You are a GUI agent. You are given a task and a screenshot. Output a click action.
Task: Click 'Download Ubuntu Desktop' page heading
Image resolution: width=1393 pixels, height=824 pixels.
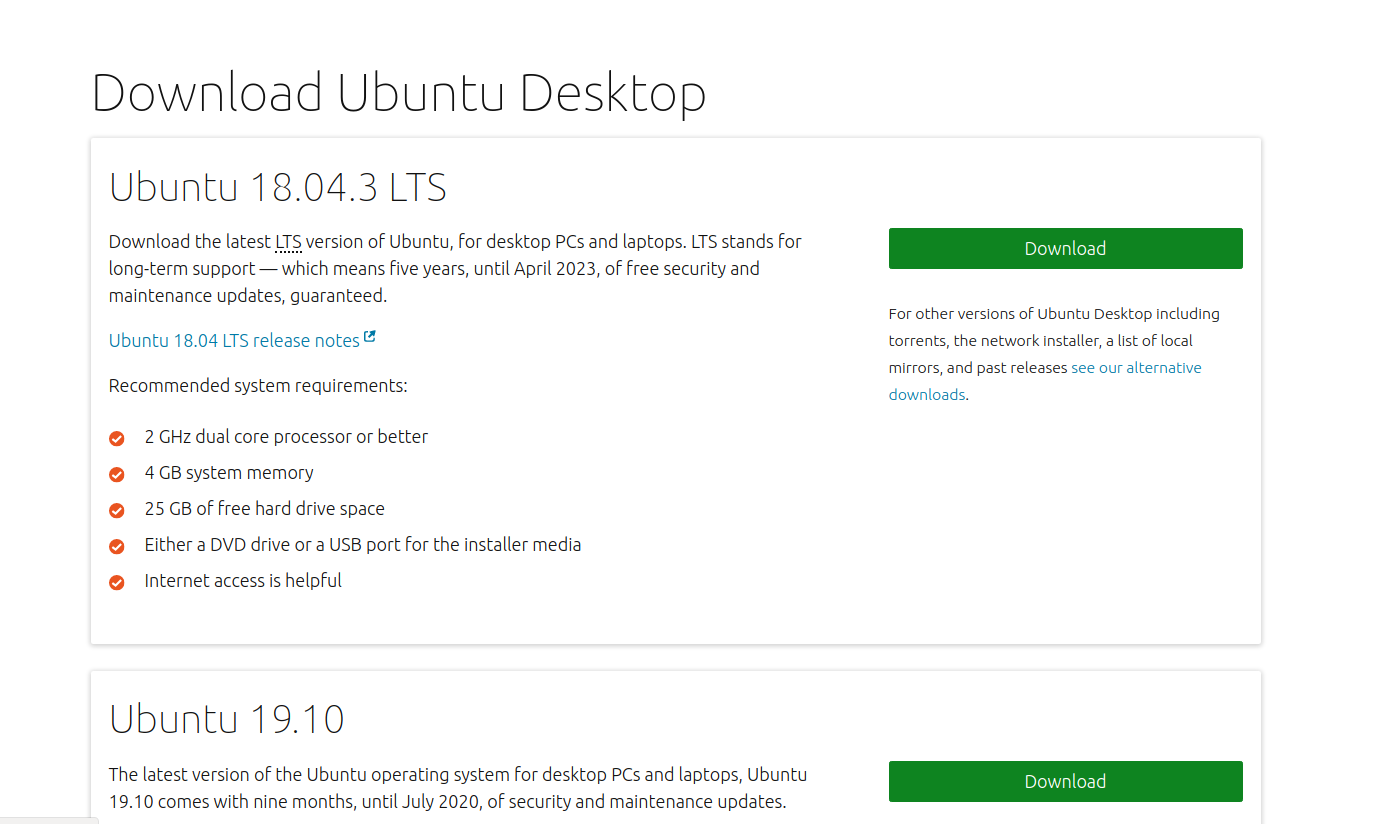point(399,93)
